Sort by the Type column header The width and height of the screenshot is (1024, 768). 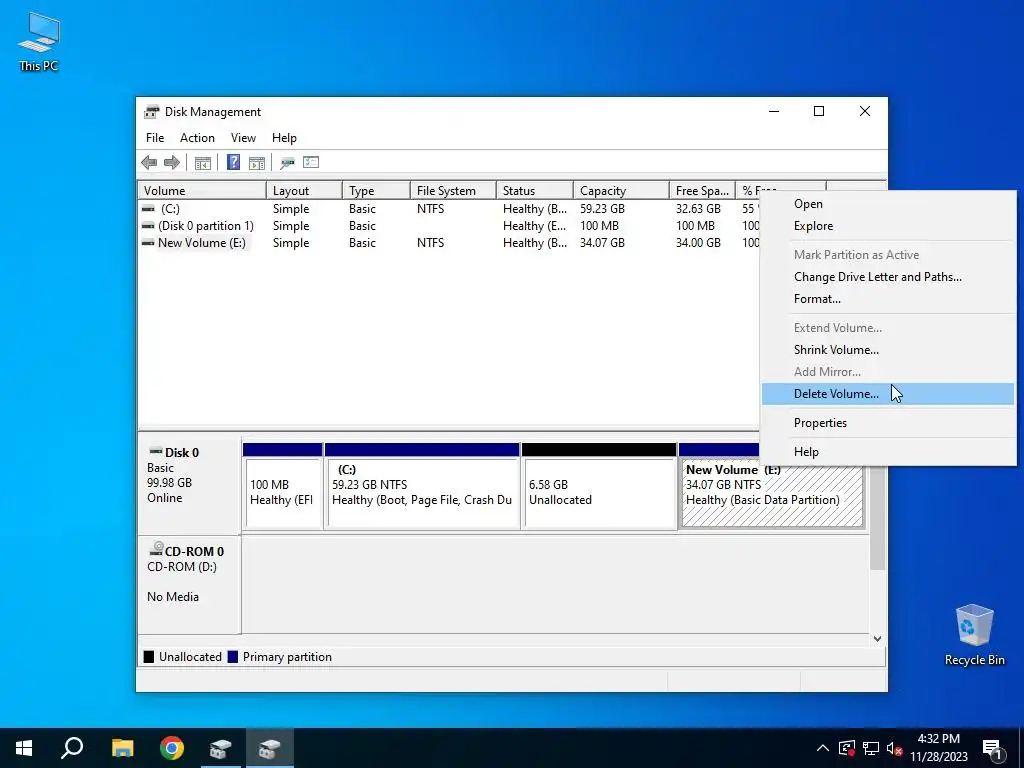(x=377, y=191)
